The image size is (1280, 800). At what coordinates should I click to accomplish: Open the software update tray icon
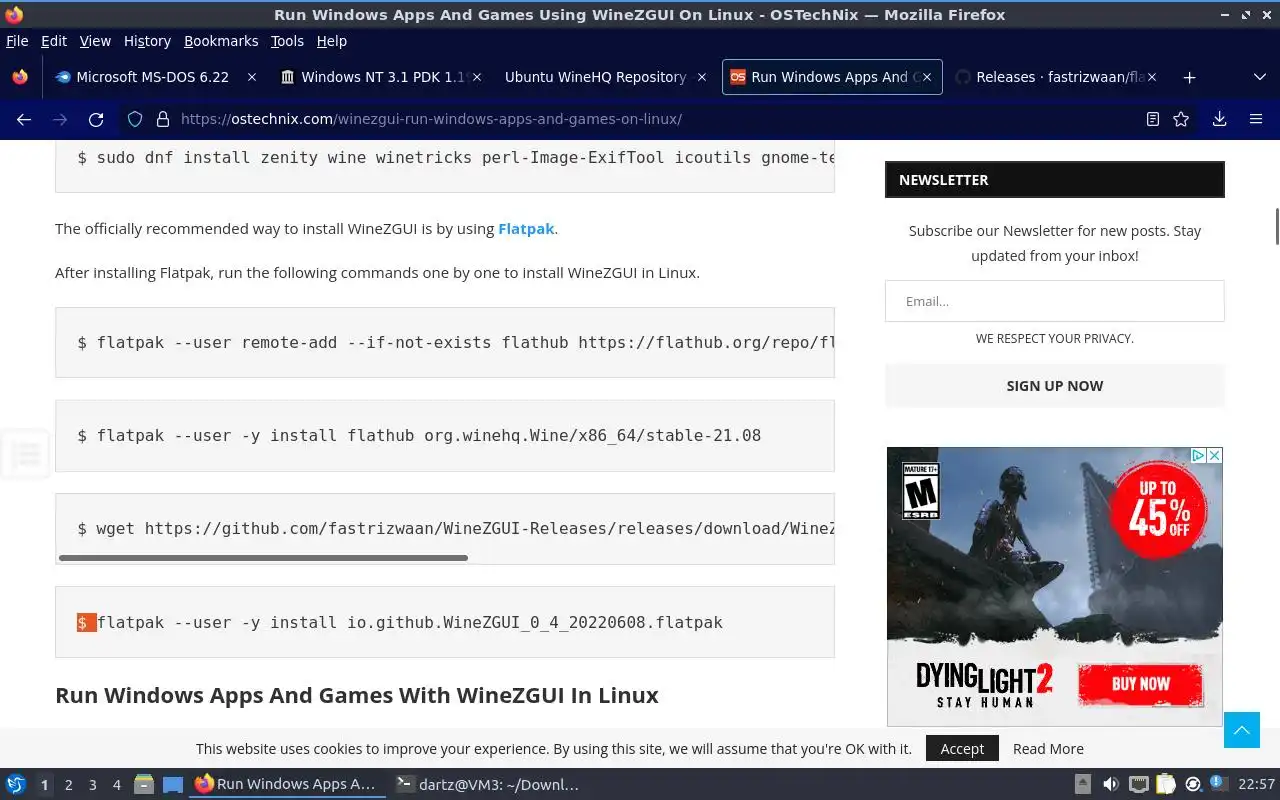tap(1193, 784)
